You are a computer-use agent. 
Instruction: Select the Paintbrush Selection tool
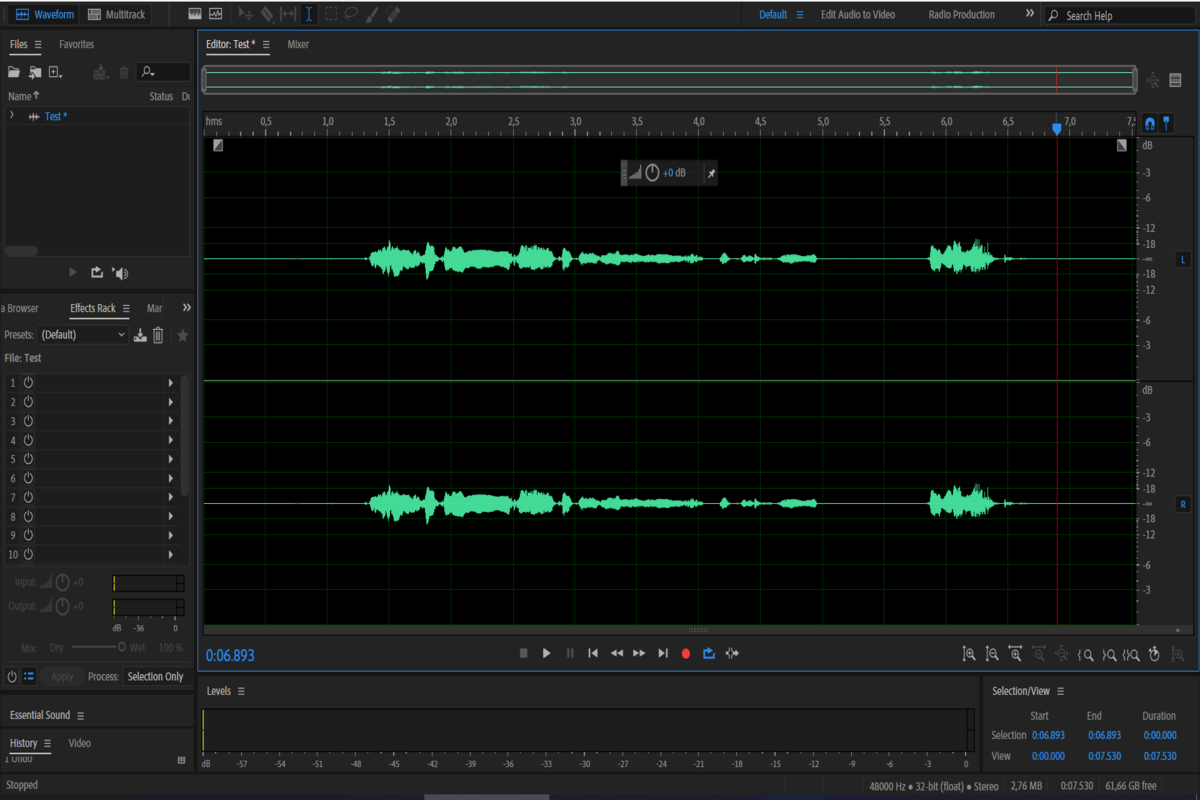point(372,15)
